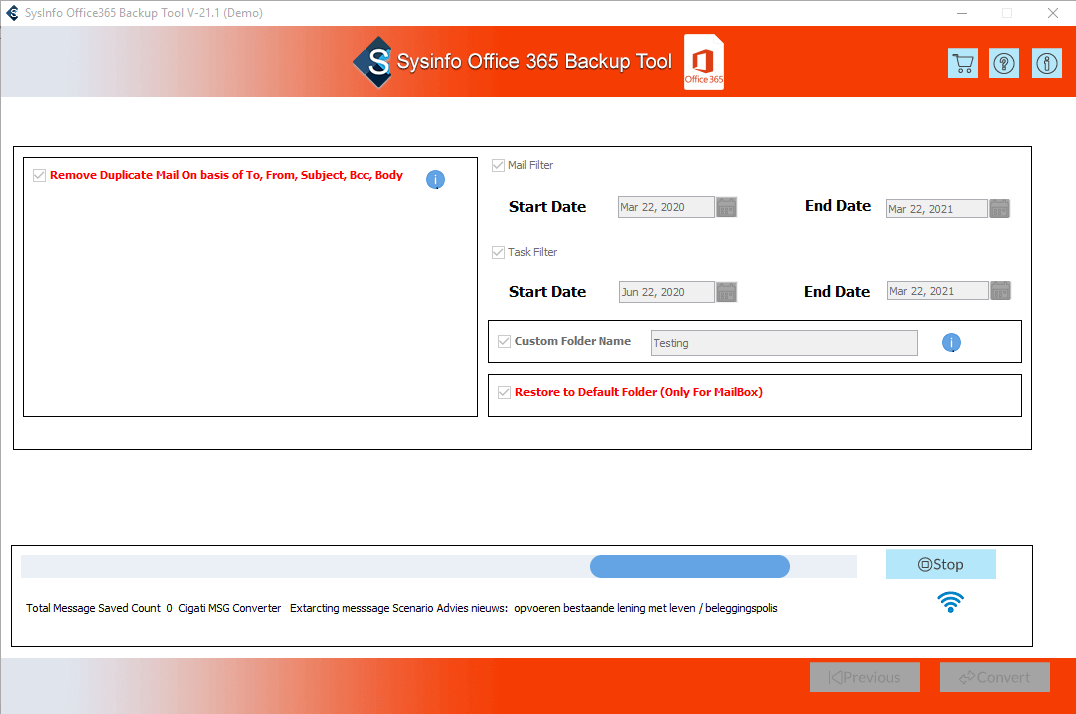1076x714 pixels.
Task: Click the Sysinfo S logo in banner
Action: pyautogui.click(x=373, y=62)
